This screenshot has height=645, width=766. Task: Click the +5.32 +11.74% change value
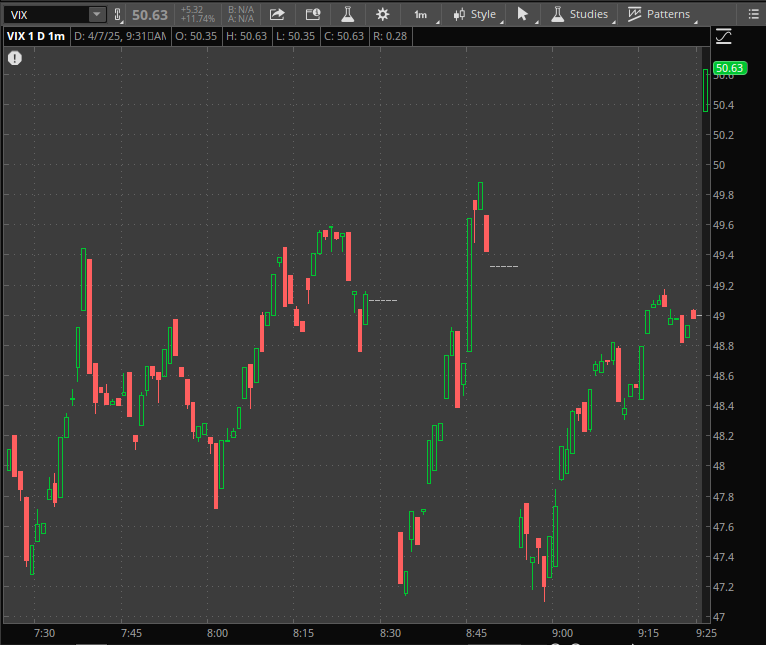click(x=197, y=15)
